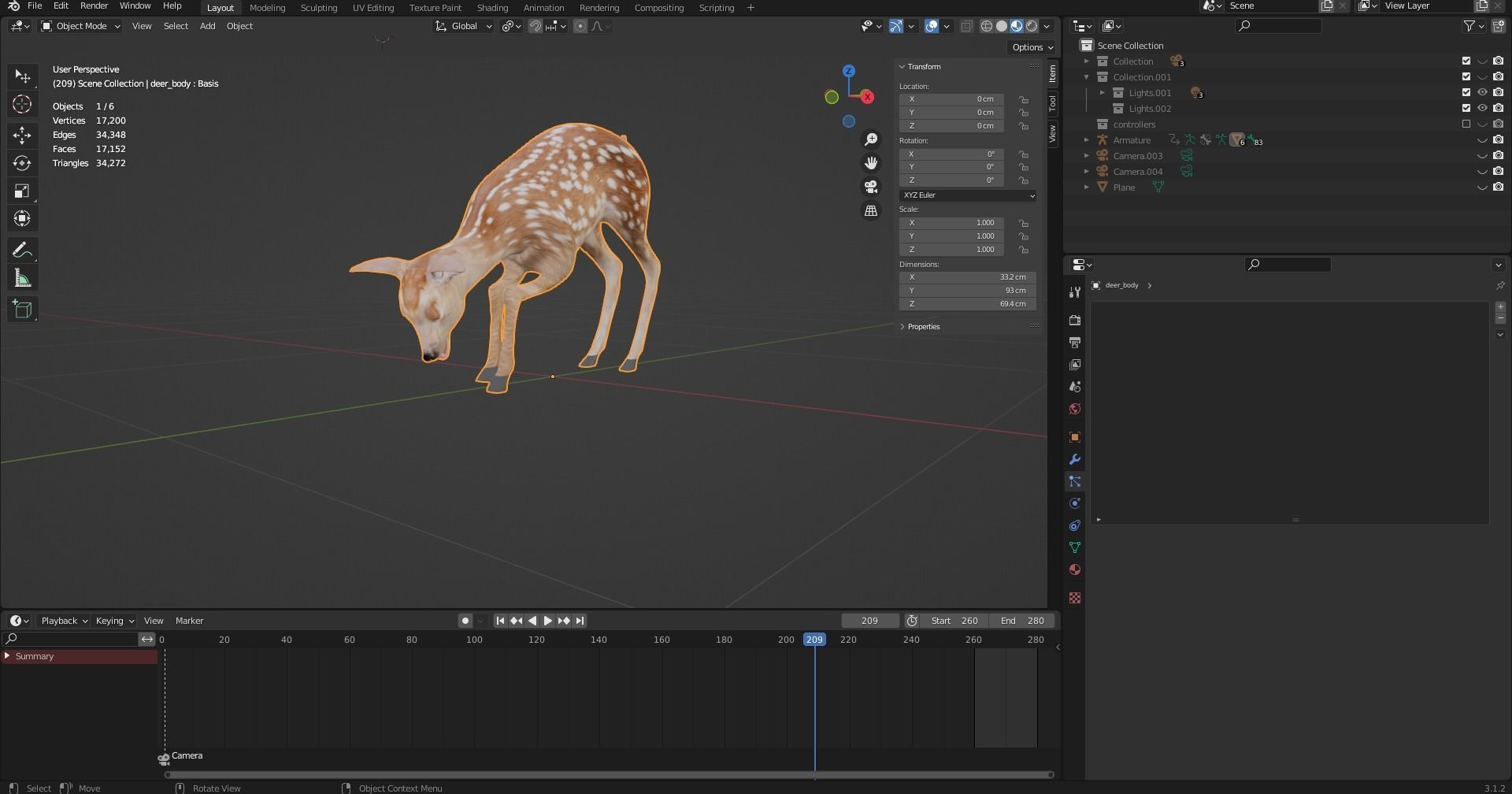Click the viewport pan hand icon

(871, 163)
